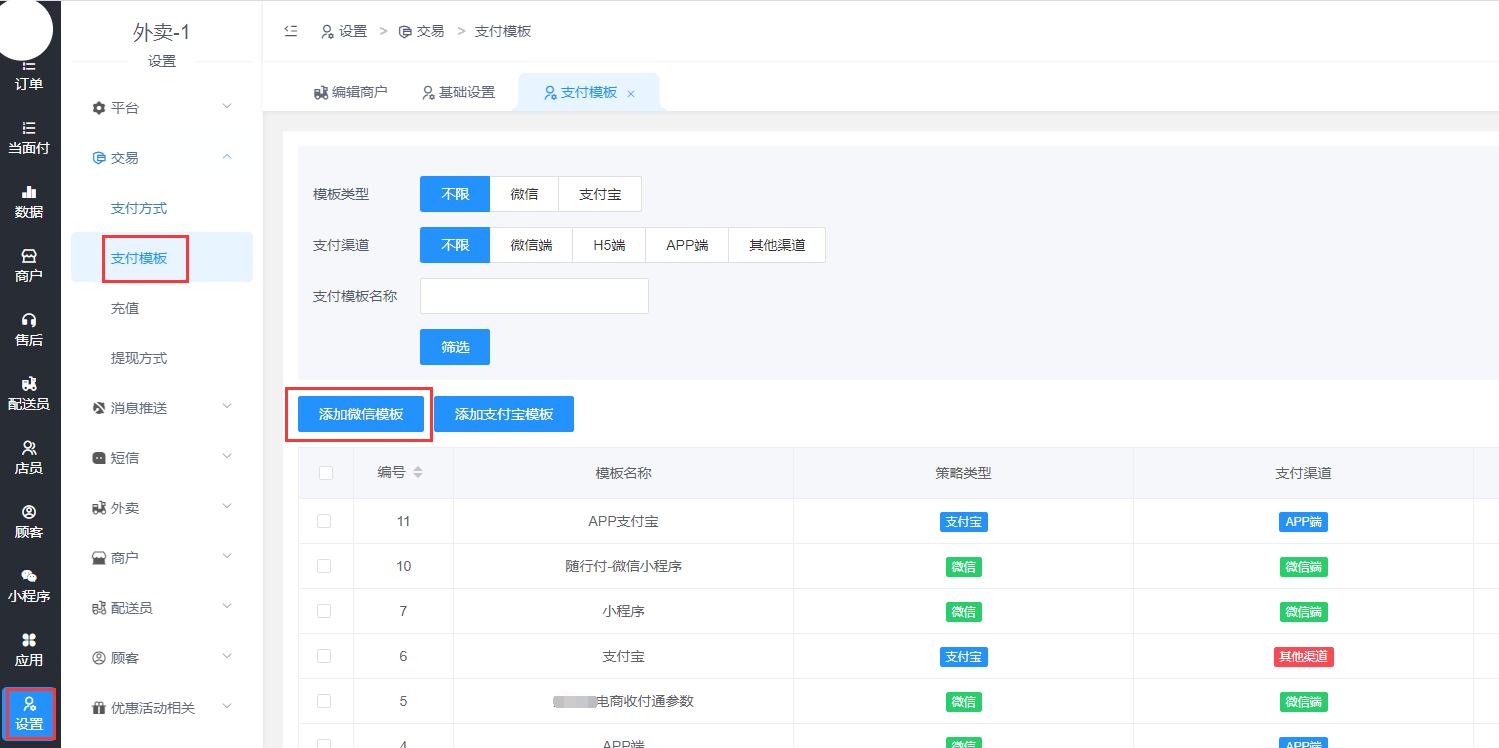Expand the 商户 menu group in settings

coord(162,557)
